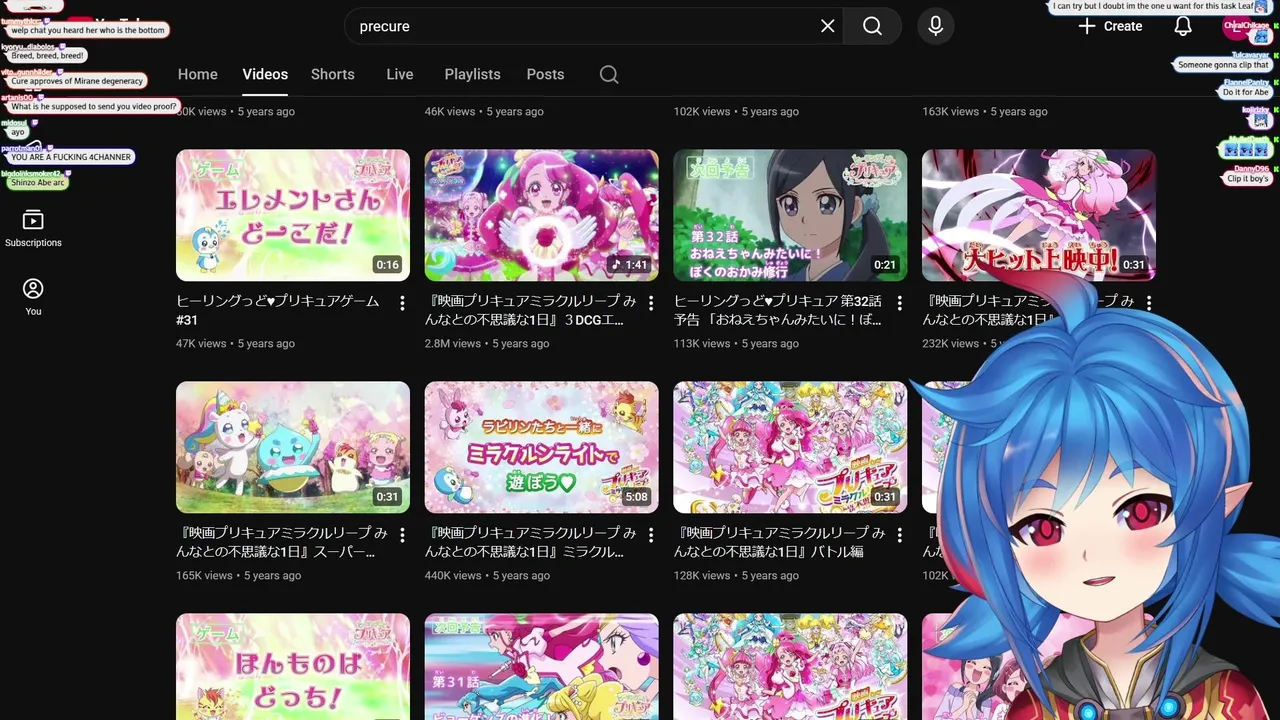Select the Videos tab

265,74
